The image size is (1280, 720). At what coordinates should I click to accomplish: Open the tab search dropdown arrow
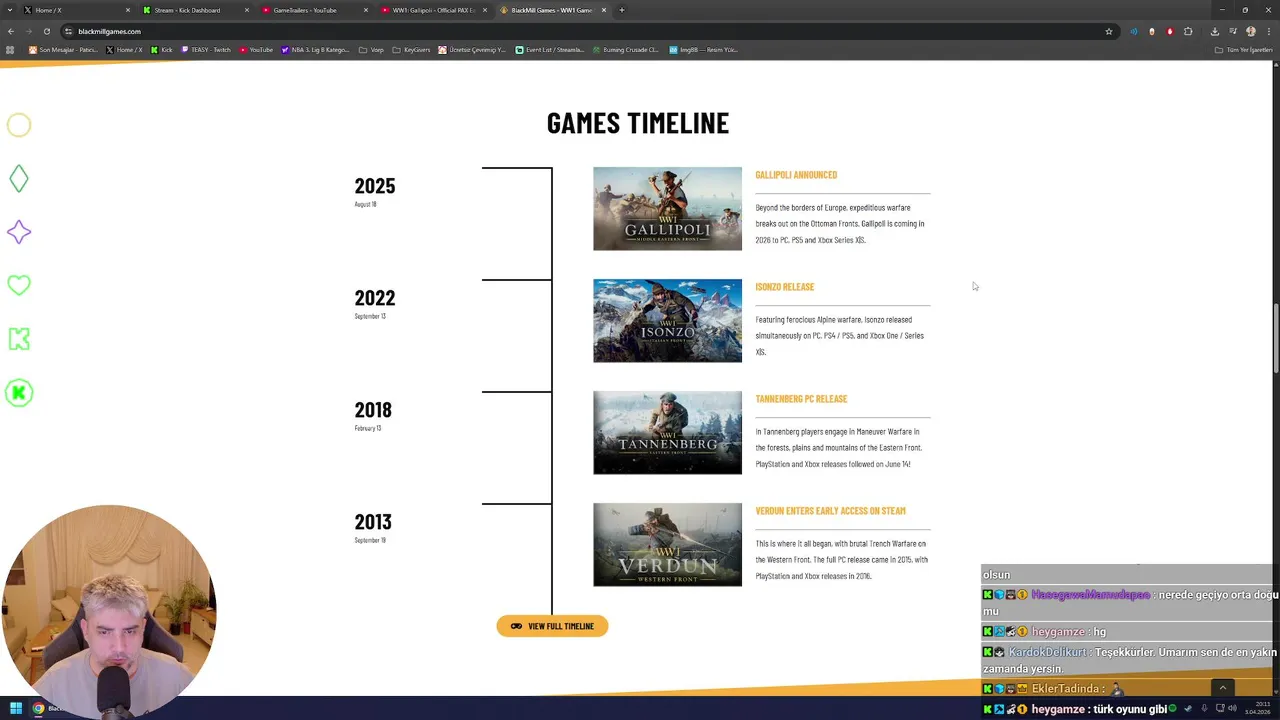tap(10, 10)
